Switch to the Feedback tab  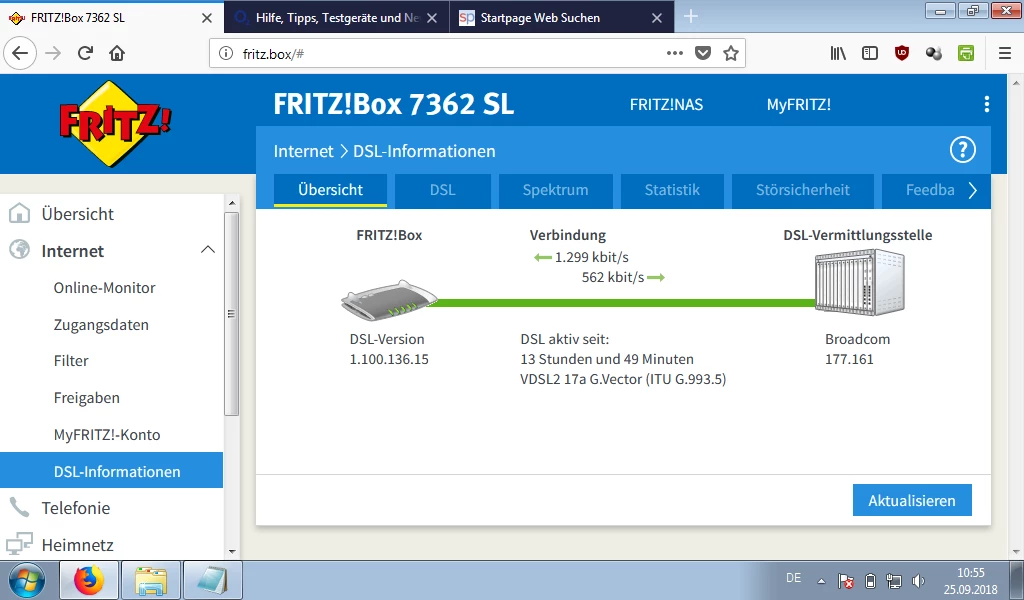click(929, 190)
